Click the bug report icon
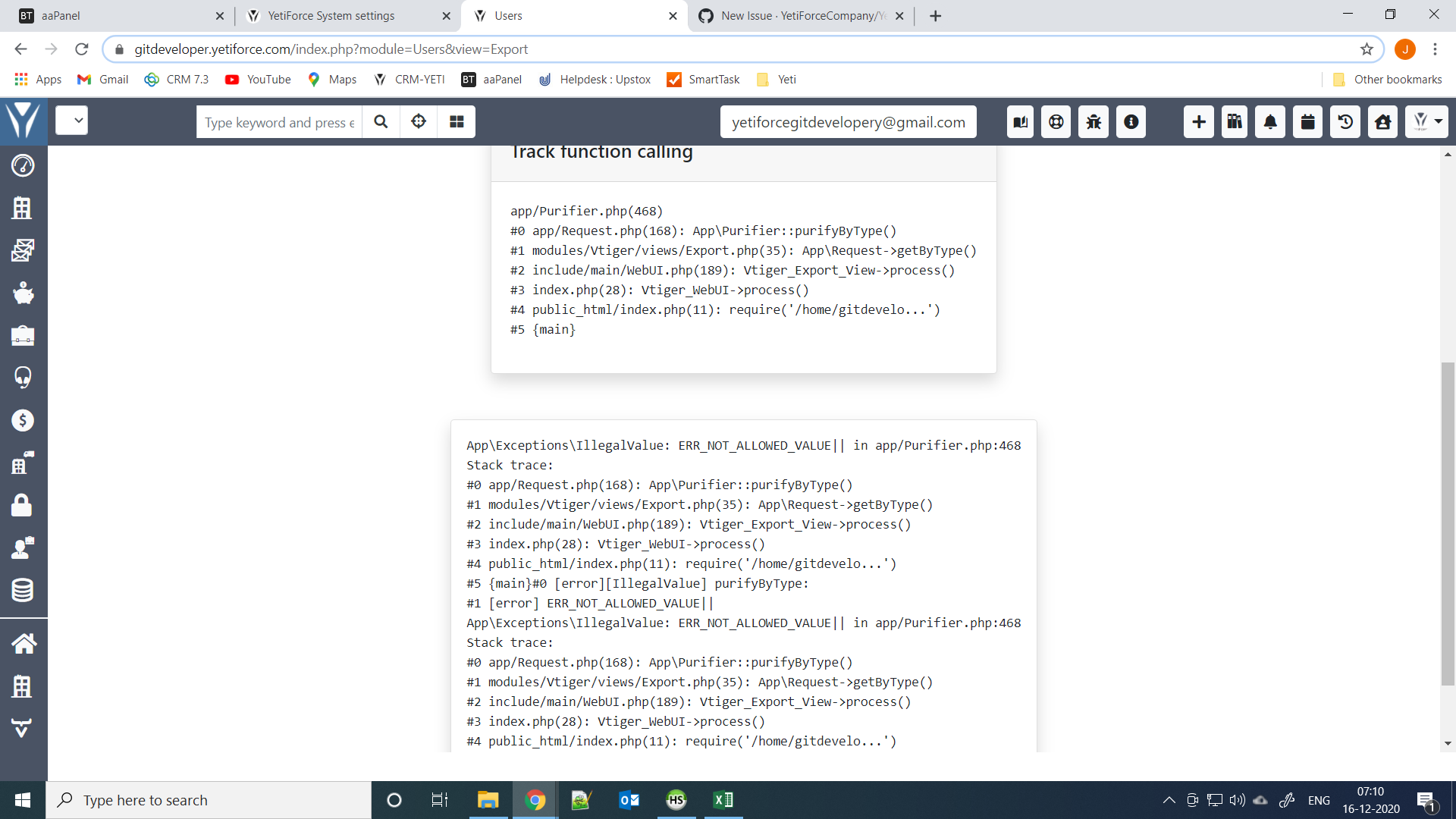 coord(1094,122)
